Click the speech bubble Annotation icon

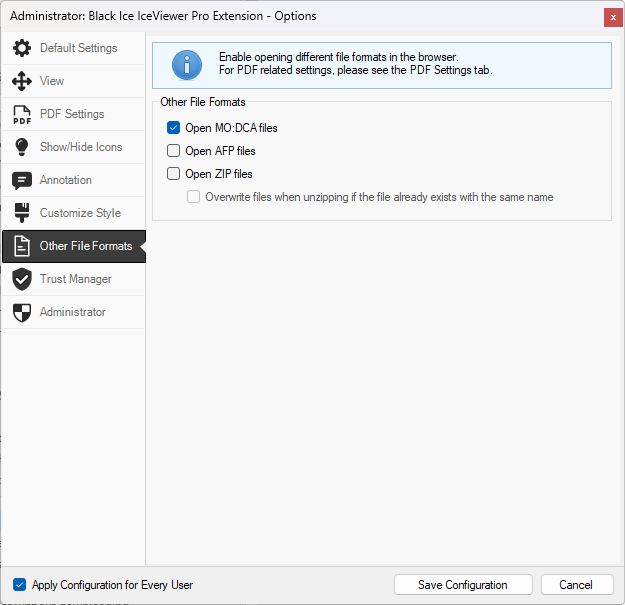pyautogui.click(x=22, y=181)
